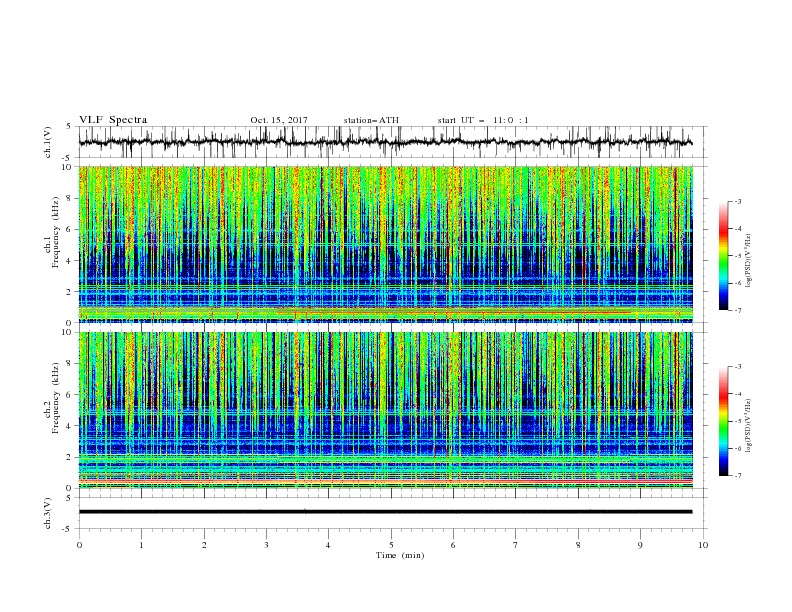The image size is (792, 612).
Task: Select the date "Oct. 15, 2017"
Action: [x=279, y=120]
